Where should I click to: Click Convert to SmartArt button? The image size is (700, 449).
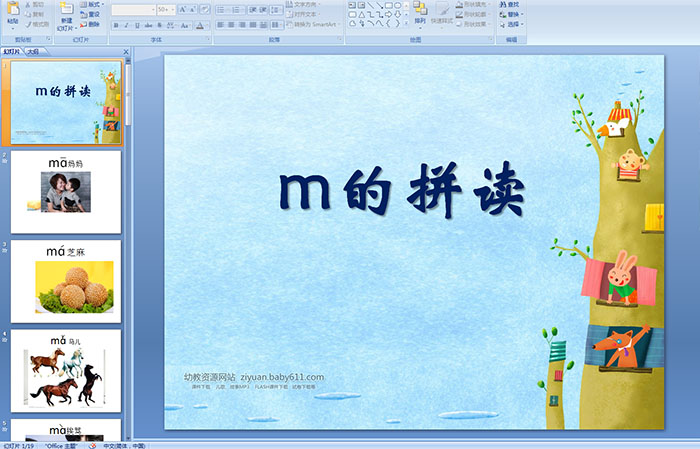316,25
